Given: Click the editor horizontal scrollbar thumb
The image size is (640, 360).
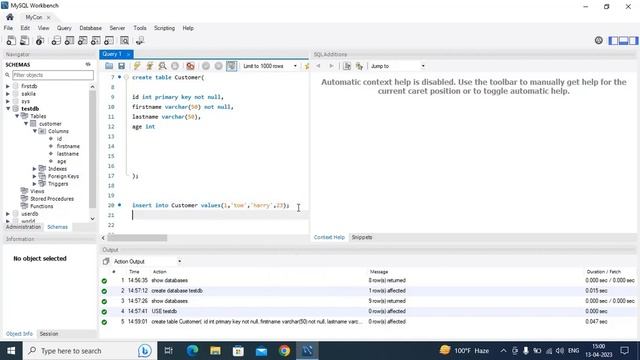Looking at the screenshot, I should click(137, 238).
